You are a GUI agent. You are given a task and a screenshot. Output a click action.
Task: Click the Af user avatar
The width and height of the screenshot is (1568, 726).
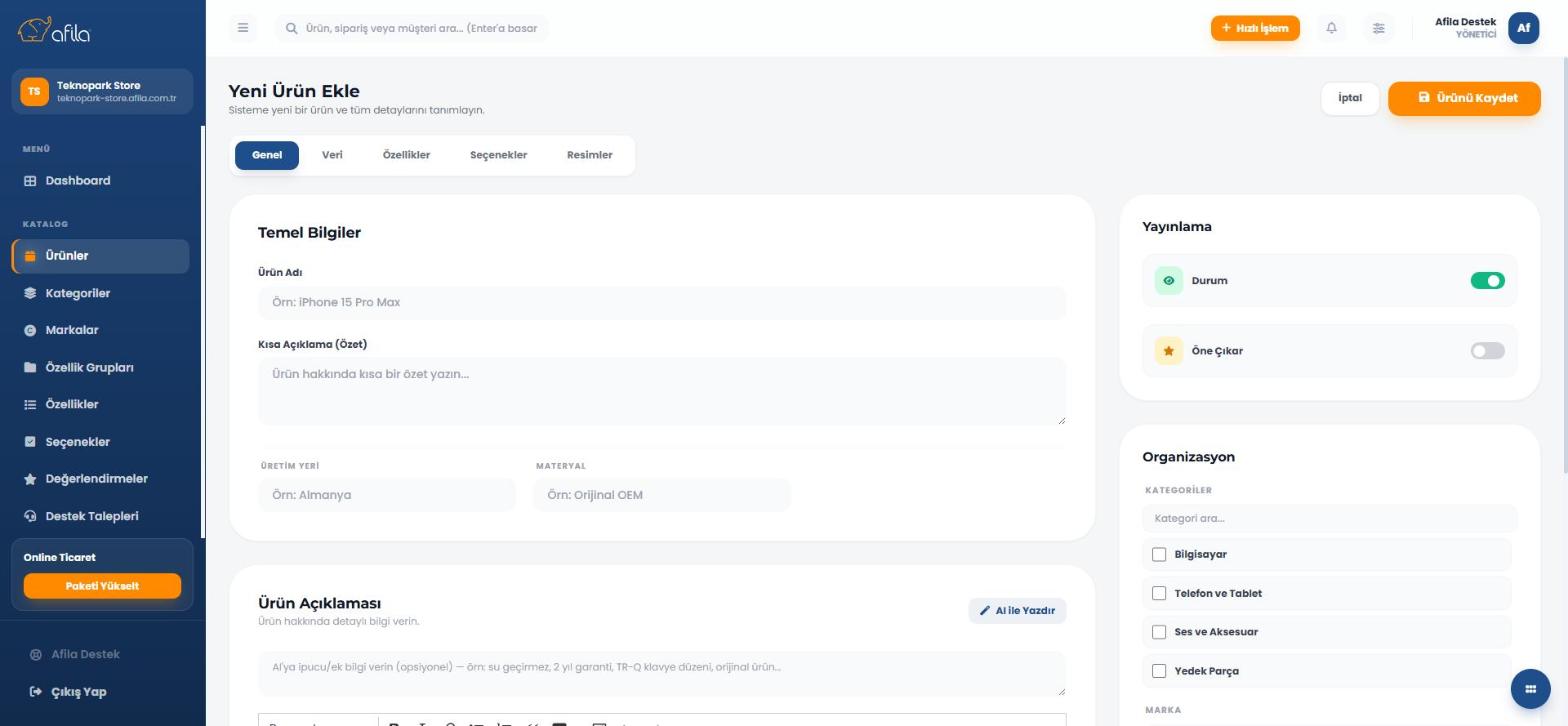pyautogui.click(x=1523, y=28)
